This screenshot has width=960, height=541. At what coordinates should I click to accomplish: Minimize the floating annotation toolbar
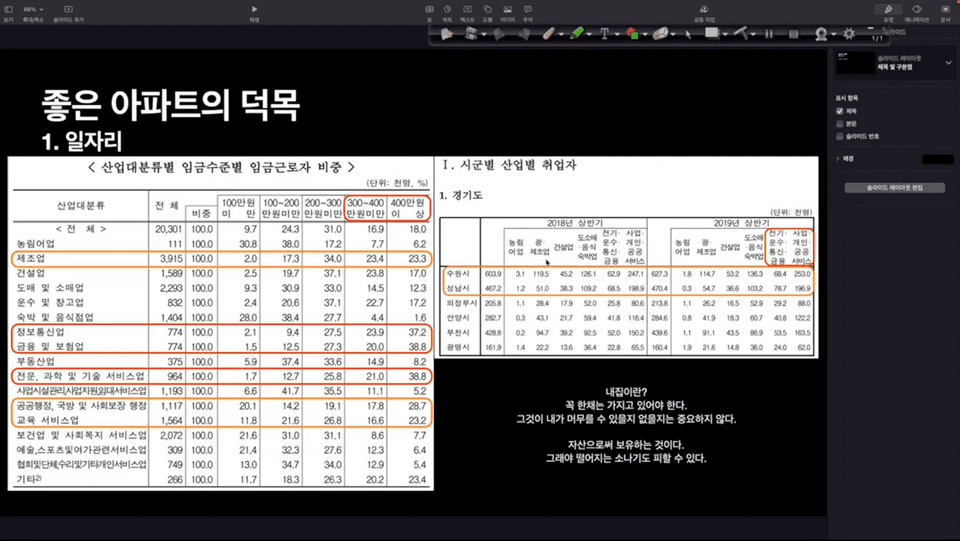click(871, 28)
